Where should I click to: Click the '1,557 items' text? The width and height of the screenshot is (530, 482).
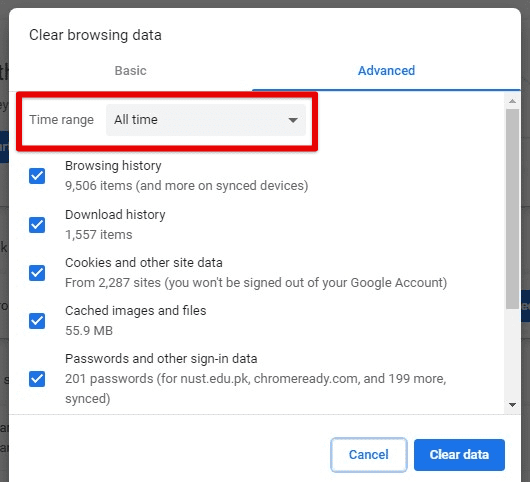tap(99, 235)
